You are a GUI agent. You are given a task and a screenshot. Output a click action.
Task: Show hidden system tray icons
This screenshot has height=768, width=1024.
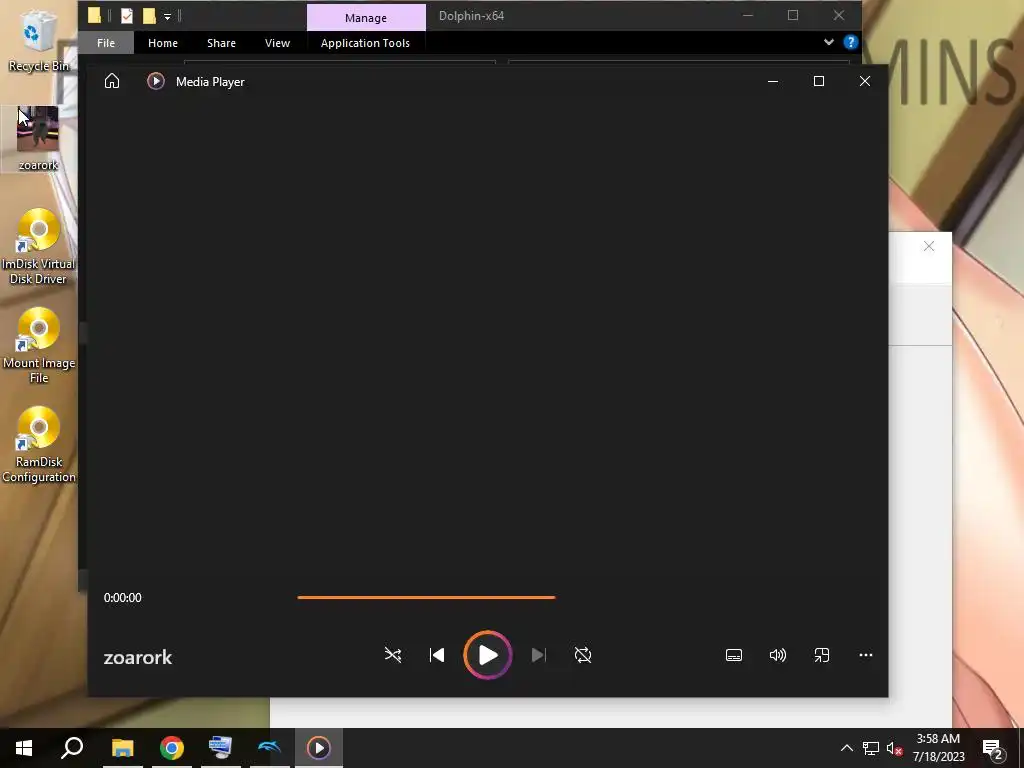click(846, 748)
